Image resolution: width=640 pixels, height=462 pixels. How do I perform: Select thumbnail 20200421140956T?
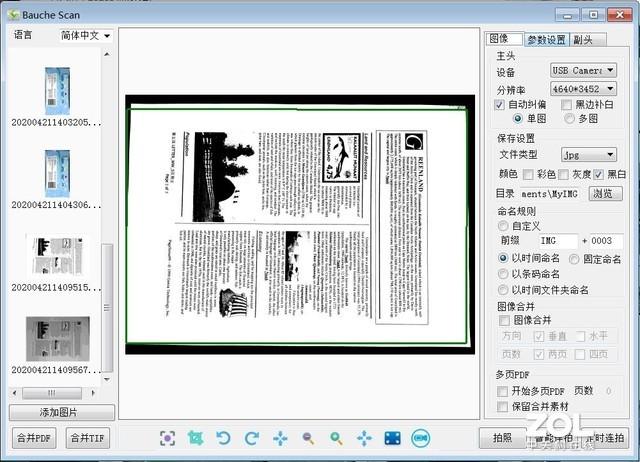click(58, 339)
